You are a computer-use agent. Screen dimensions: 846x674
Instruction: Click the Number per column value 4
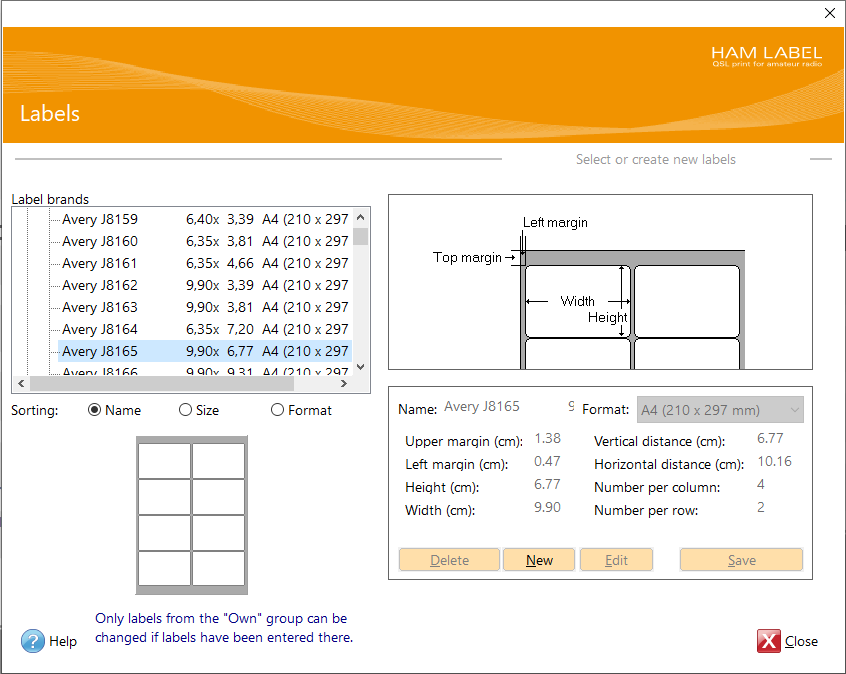[x=761, y=484]
